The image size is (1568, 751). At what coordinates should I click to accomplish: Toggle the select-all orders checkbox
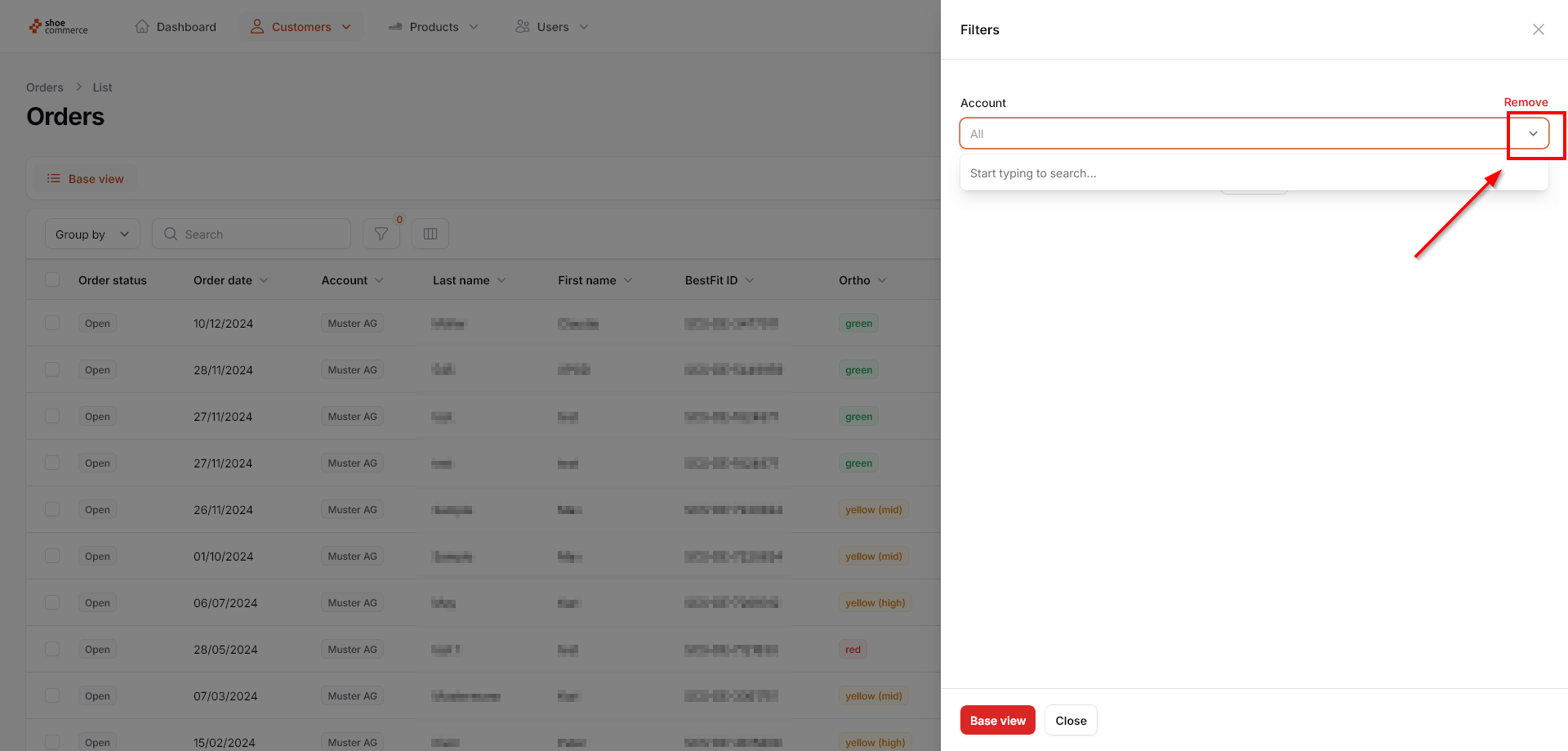[52, 279]
